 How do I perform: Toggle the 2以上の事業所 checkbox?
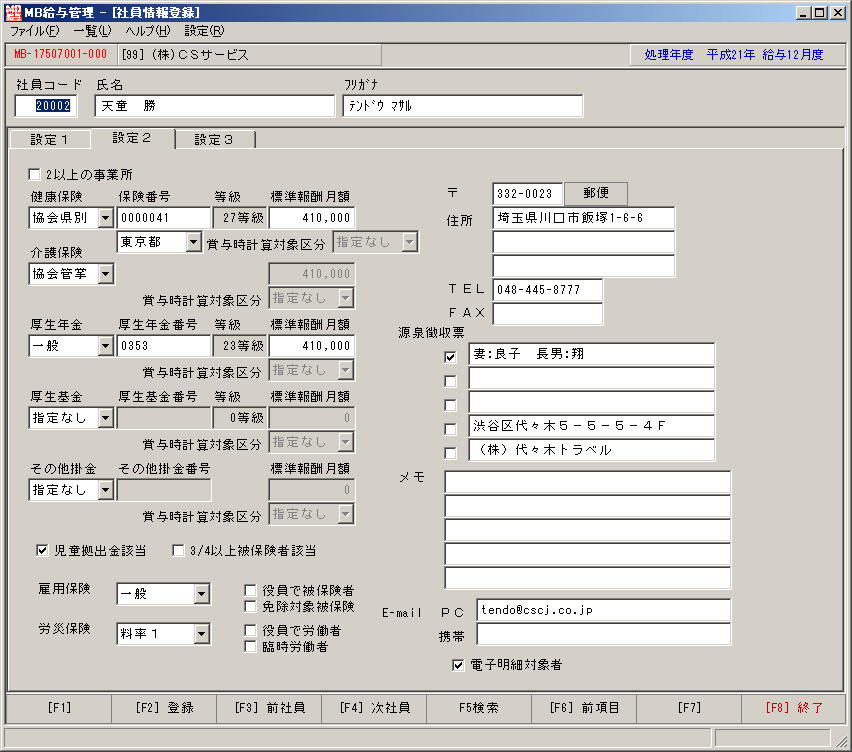(34, 174)
